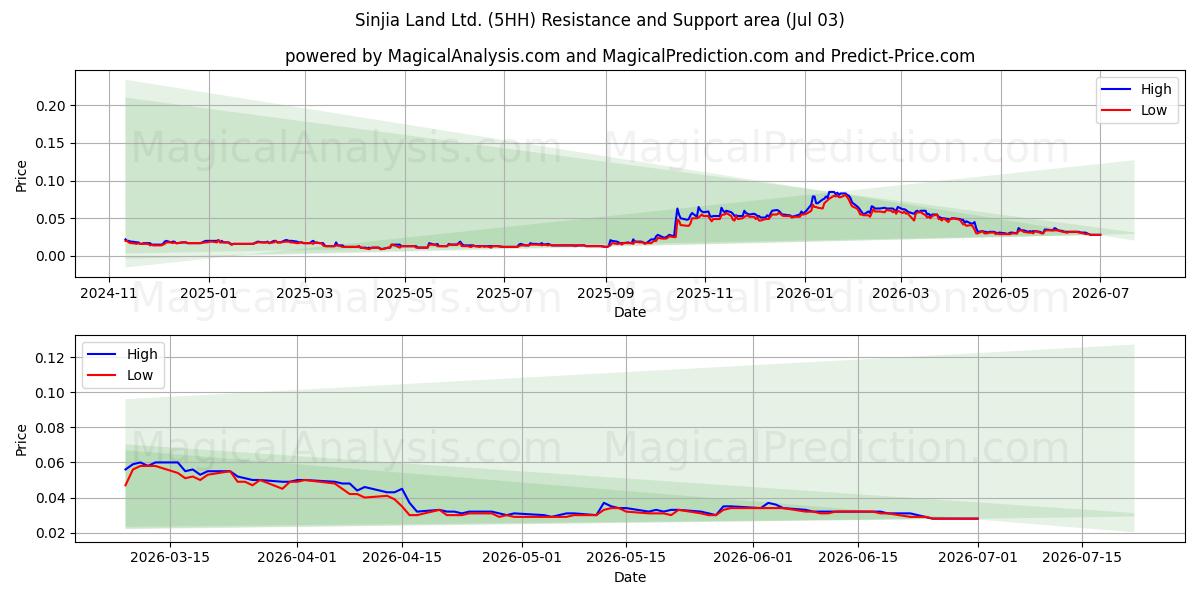This screenshot has height=600, width=1200.
Task: Click the '2026-07' x-axis label on top chart
Action: (1100, 293)
